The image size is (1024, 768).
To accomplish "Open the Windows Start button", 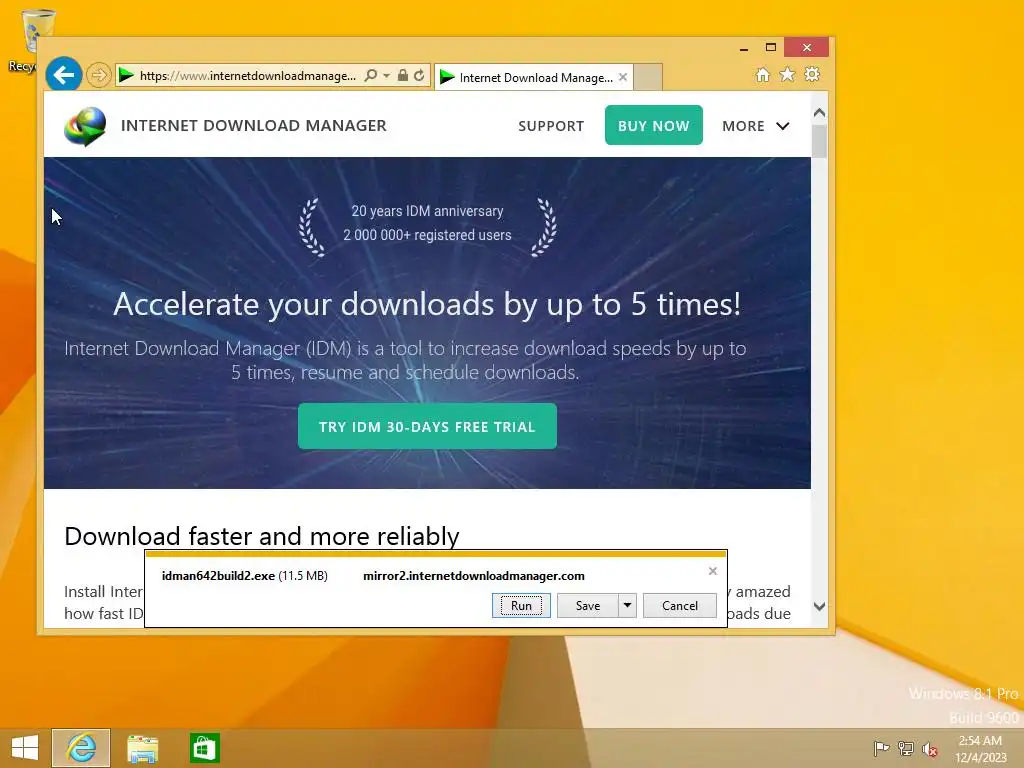I will pyautogui.click(x=25, y=748).
